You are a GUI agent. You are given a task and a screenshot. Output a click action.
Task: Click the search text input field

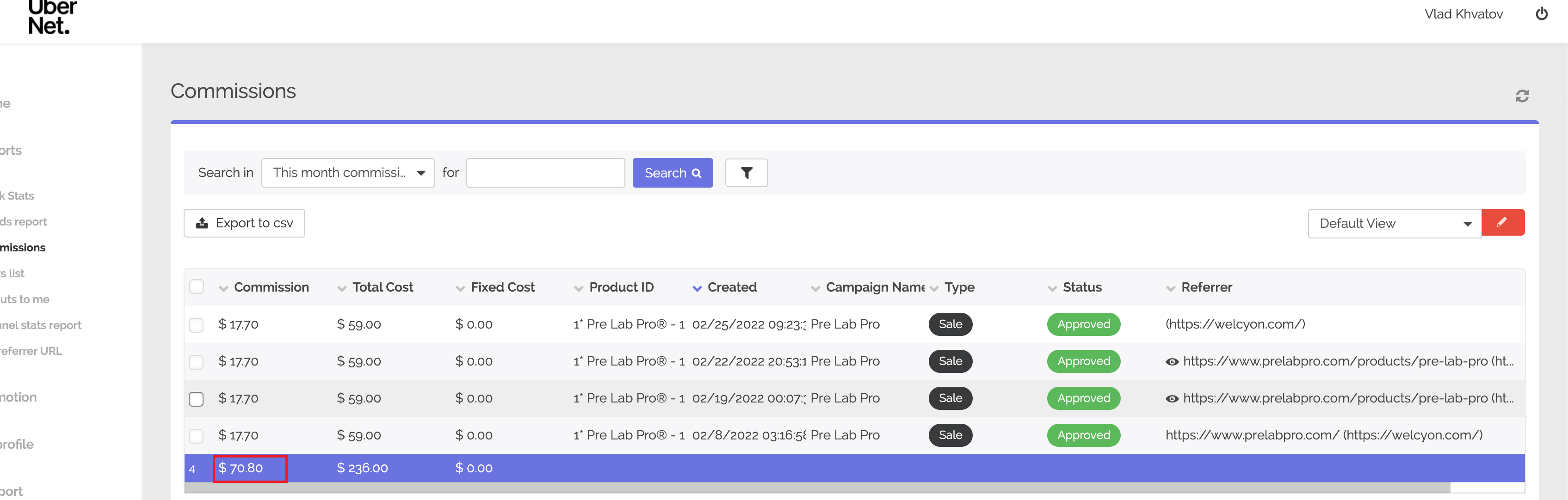click(545, 173)
